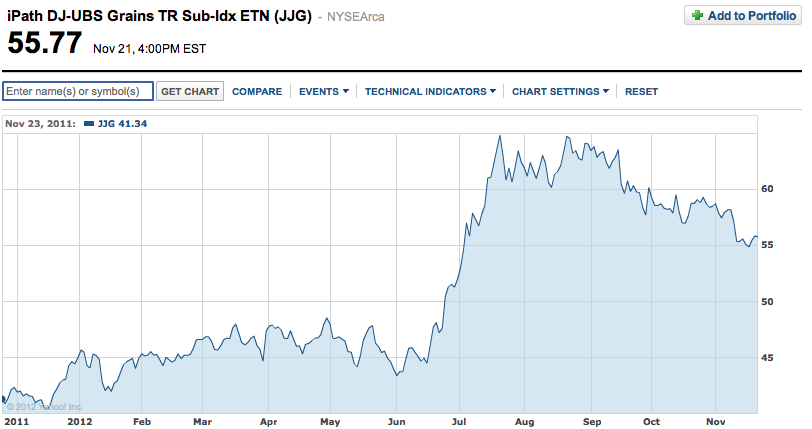The image size is (812, 429).
Task: Click the 55 price axis label
Action: pos(767,245)
